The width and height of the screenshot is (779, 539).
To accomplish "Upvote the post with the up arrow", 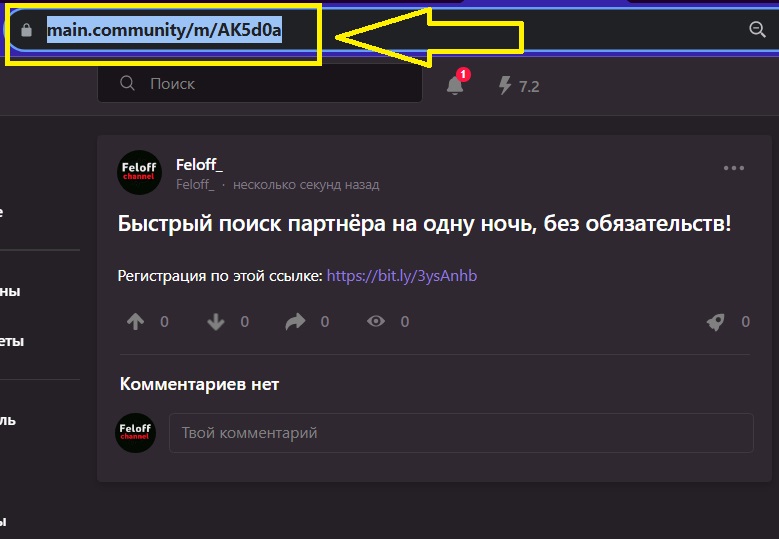I will pyautogui.click(x=135, y=321).
